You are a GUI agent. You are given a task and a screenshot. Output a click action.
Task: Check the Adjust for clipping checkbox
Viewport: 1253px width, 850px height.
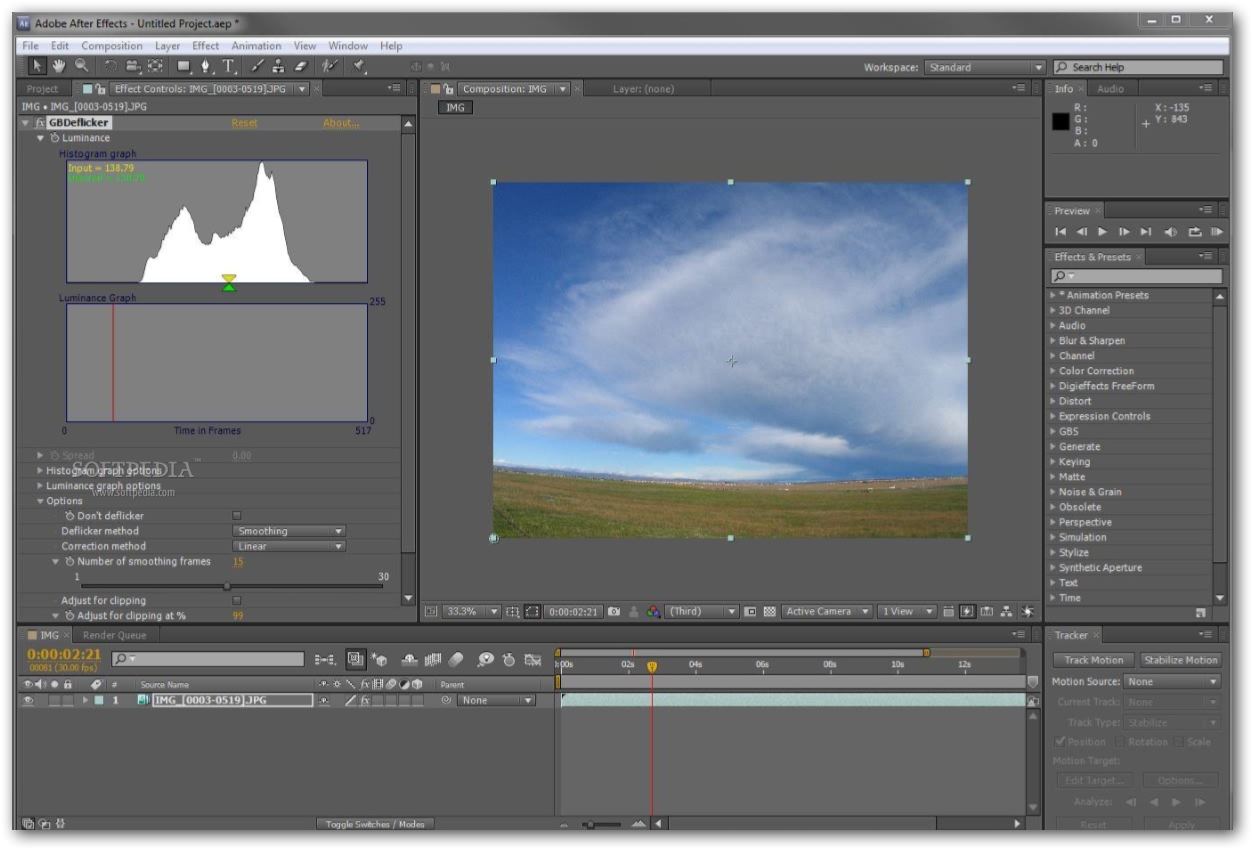pos(237,601)
